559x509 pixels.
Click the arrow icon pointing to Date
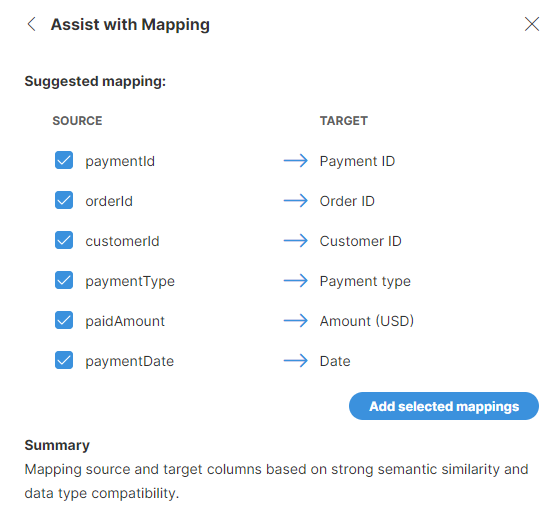[x=296, y=361]
